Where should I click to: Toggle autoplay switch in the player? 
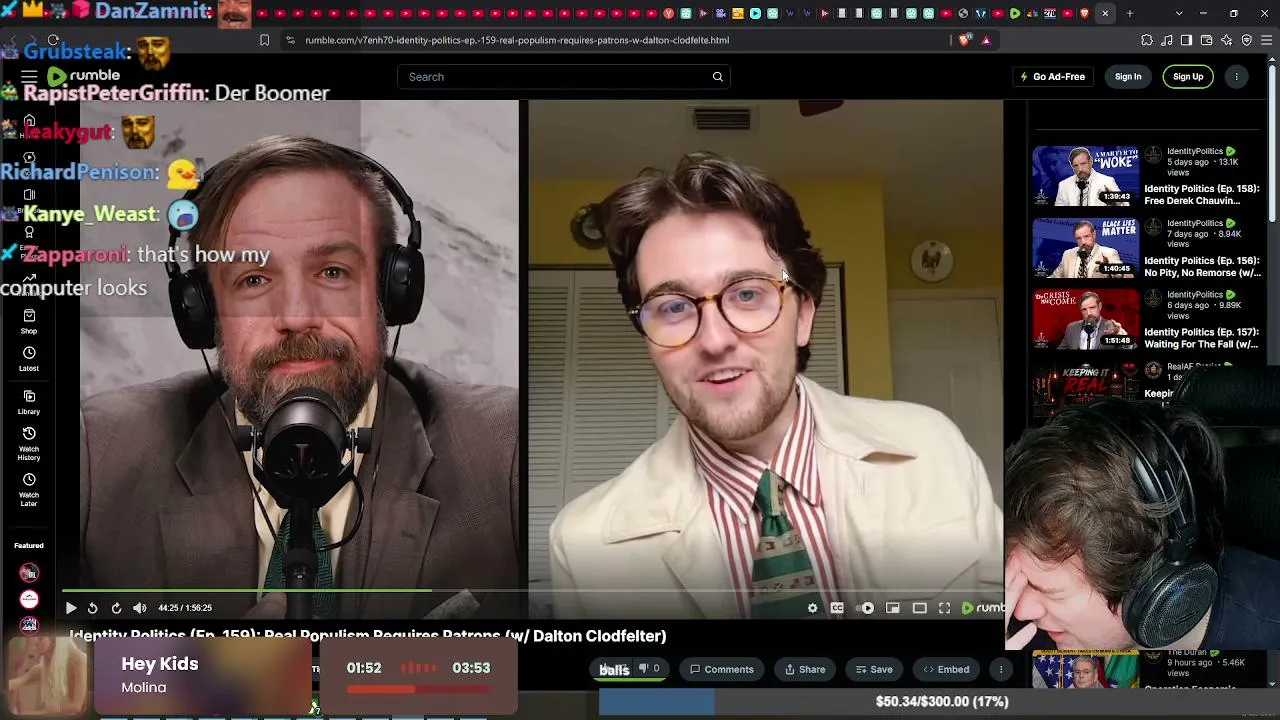click(x=867, y=608)
